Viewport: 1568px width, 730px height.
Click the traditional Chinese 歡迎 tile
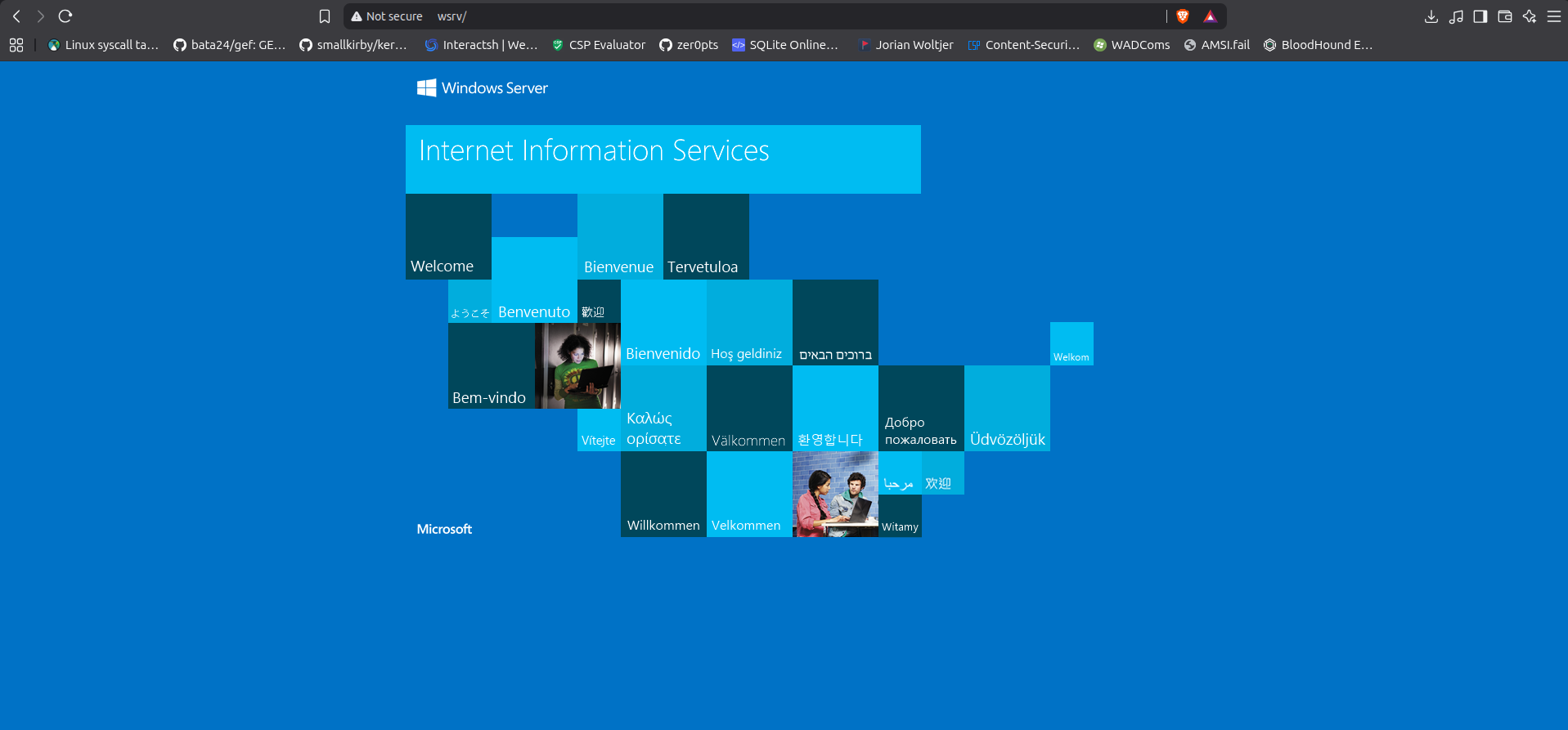pyautogui.click(x=599, y=301)
